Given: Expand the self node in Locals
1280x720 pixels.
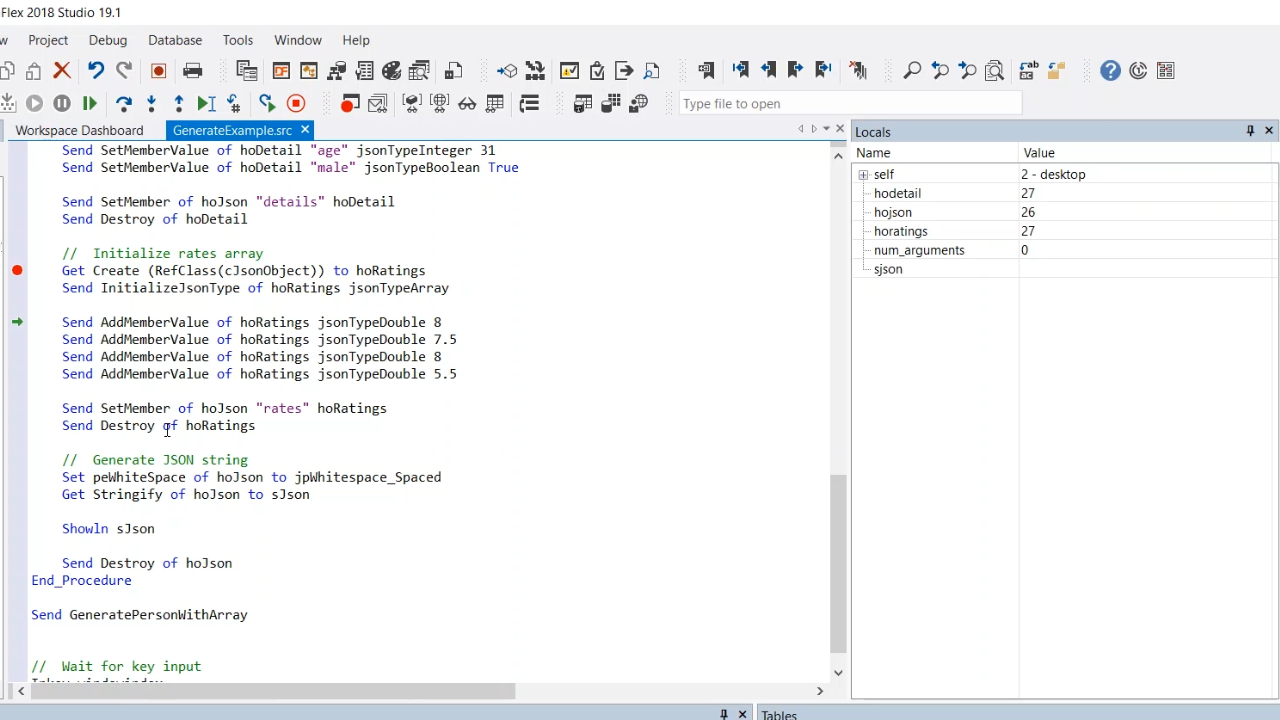Looking at the screenshot, I should (x=863, y=174).
